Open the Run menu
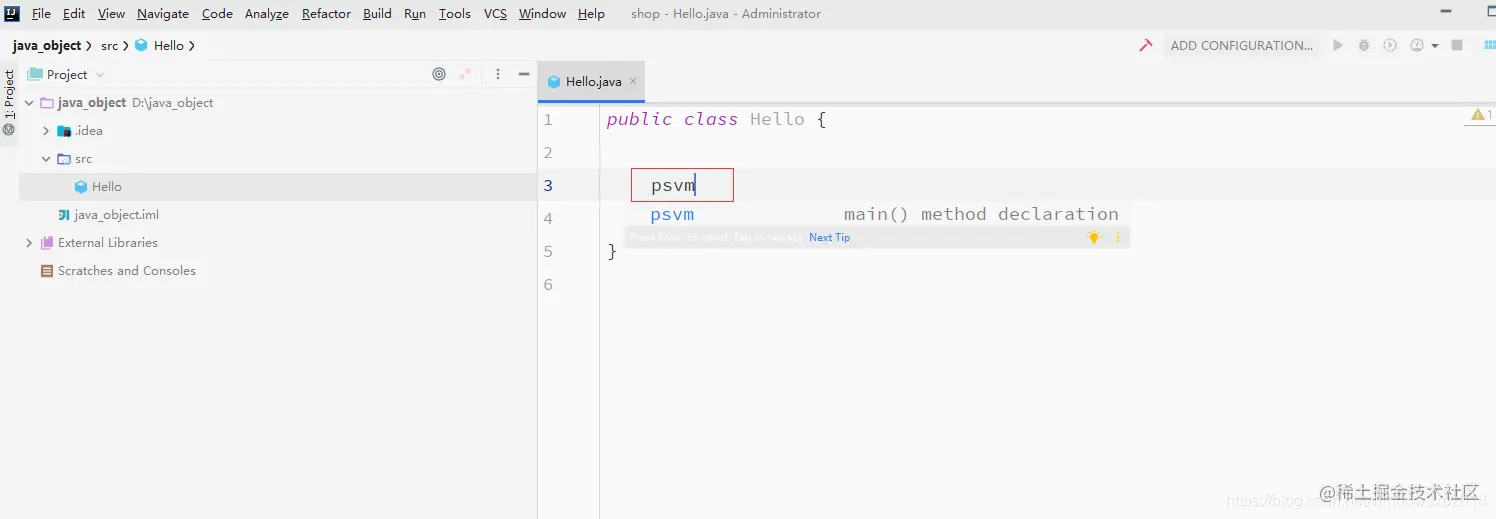 pos(415,14)
